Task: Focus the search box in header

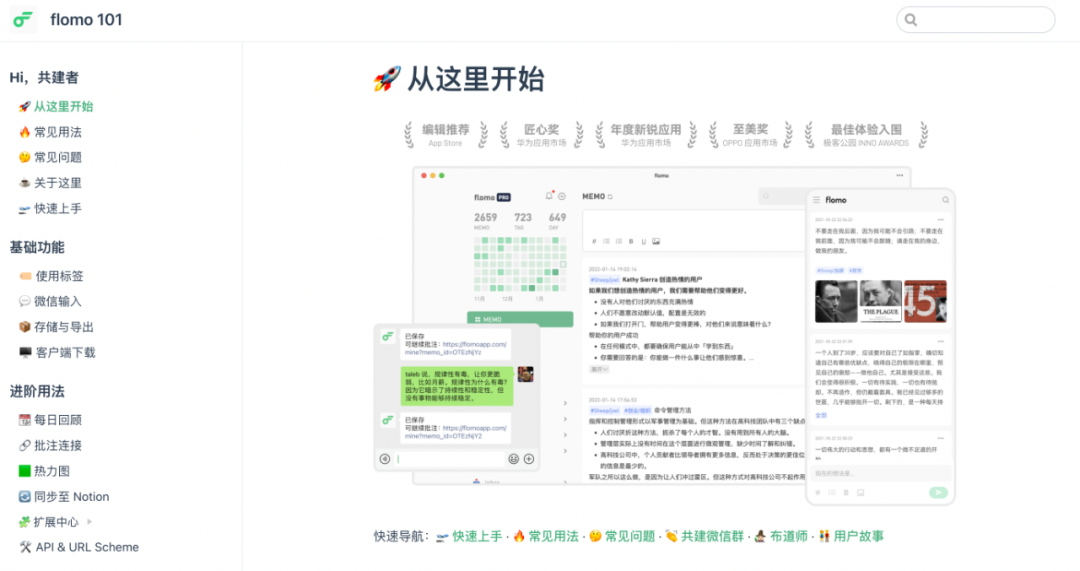Action: (x=975, y=20)
